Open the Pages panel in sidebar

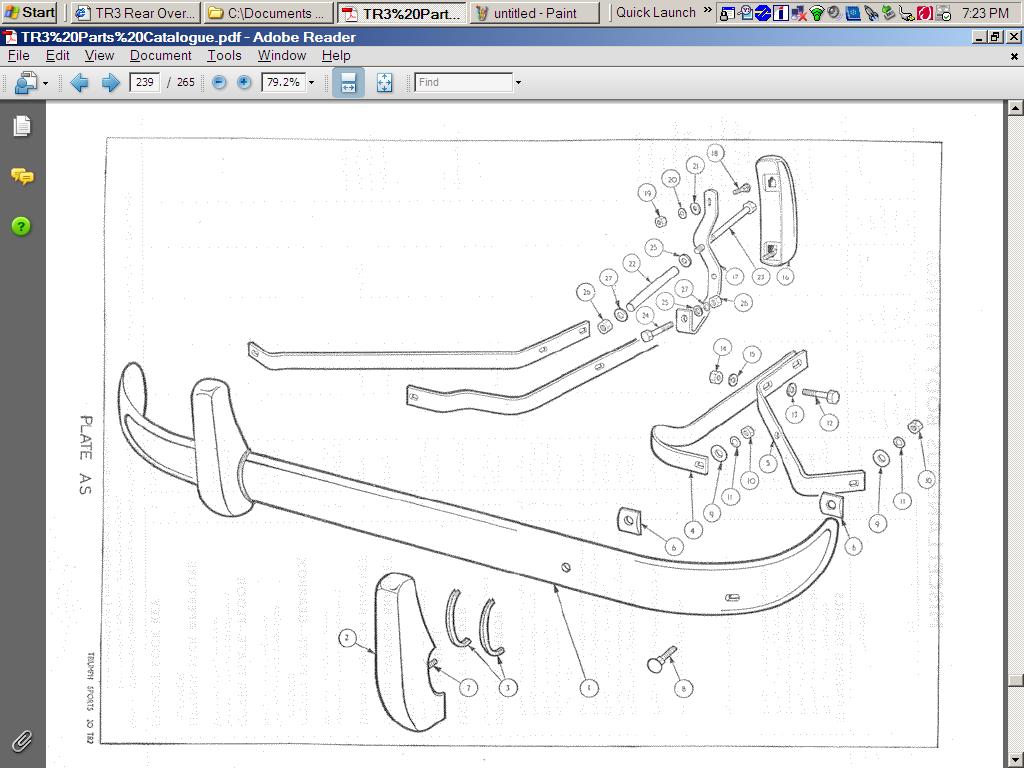point(22,126)
